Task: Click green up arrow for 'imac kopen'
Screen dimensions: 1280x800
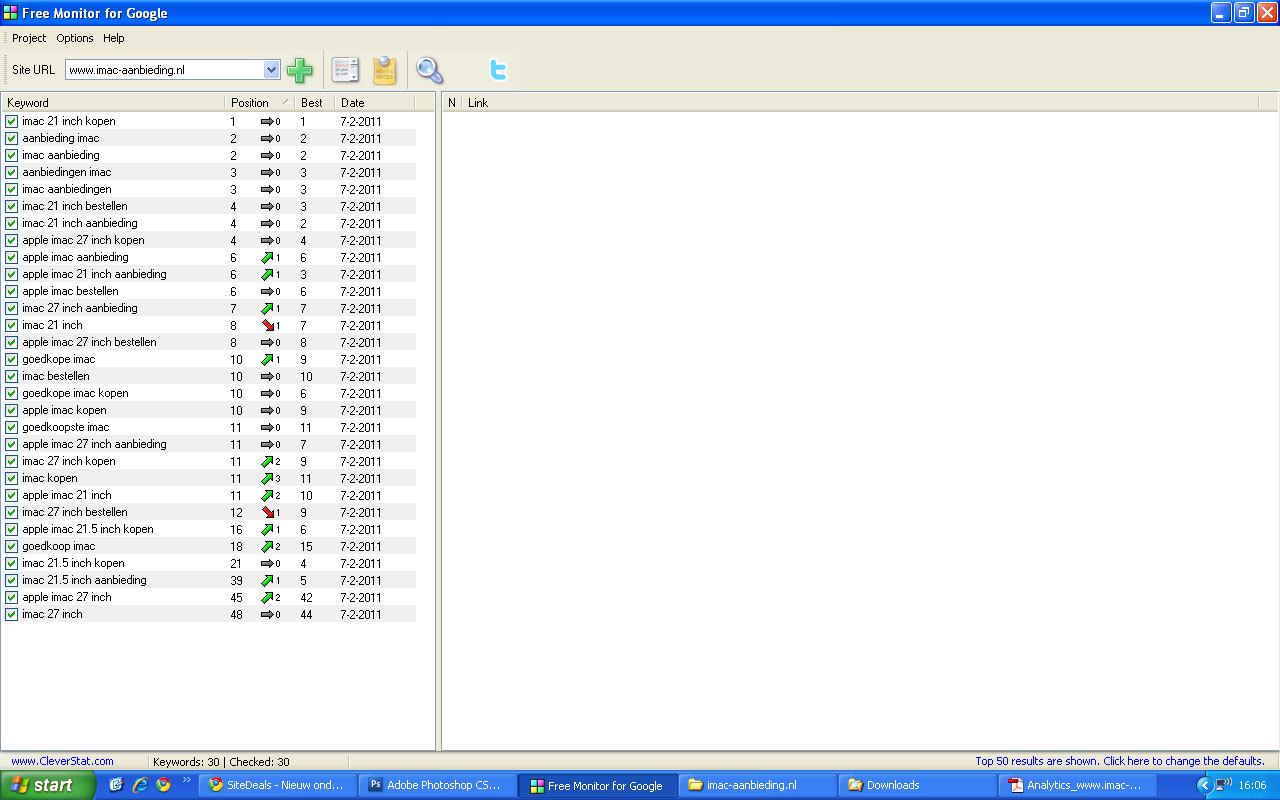Action: click(x=267, y=478)
